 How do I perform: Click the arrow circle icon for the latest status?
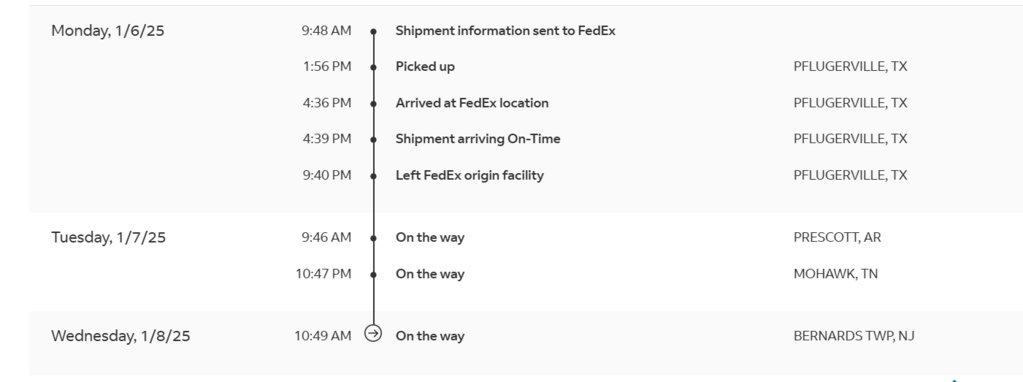[373, 334]
